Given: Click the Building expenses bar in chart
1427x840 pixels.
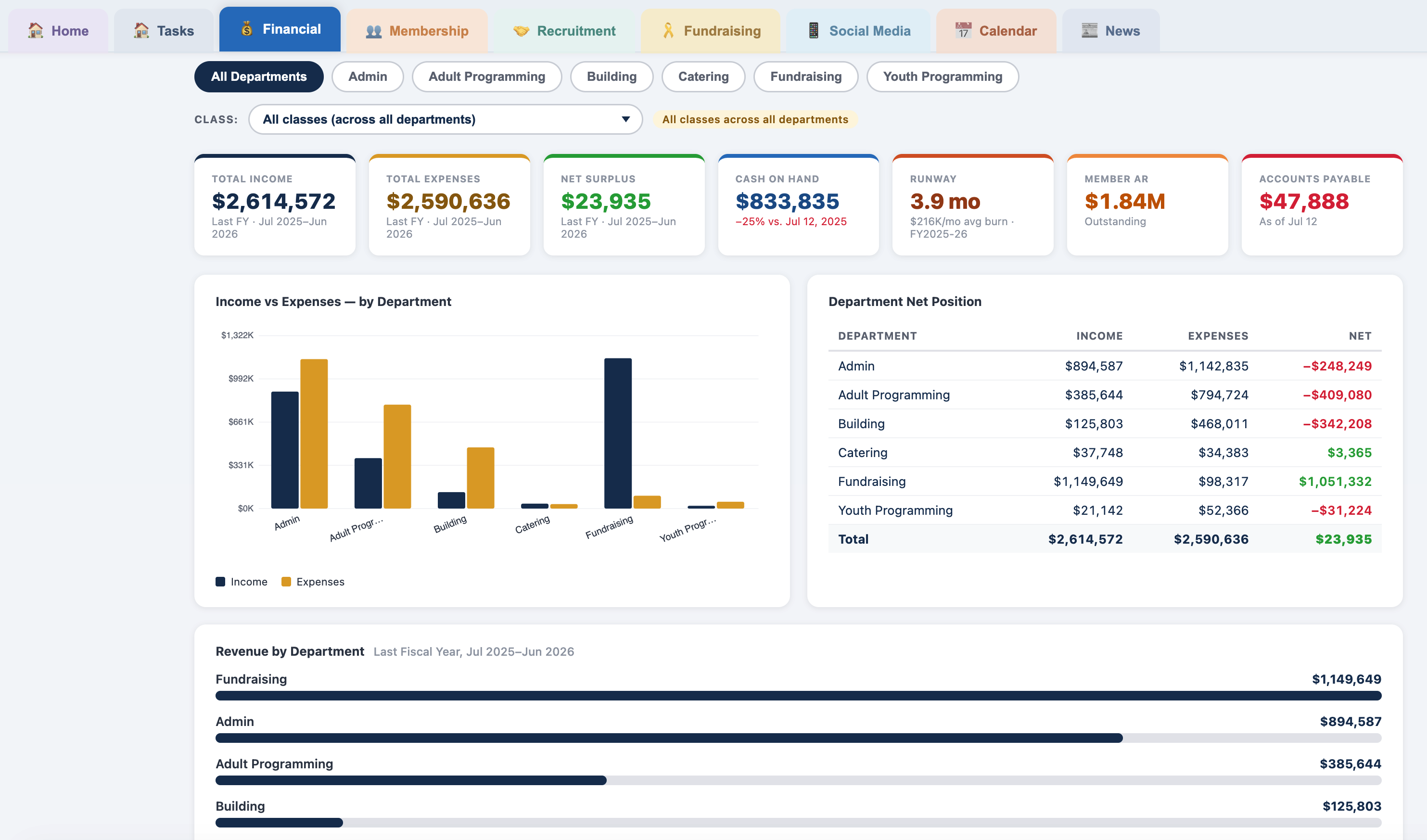Looking at the screenshot, I should pos(481,478).
